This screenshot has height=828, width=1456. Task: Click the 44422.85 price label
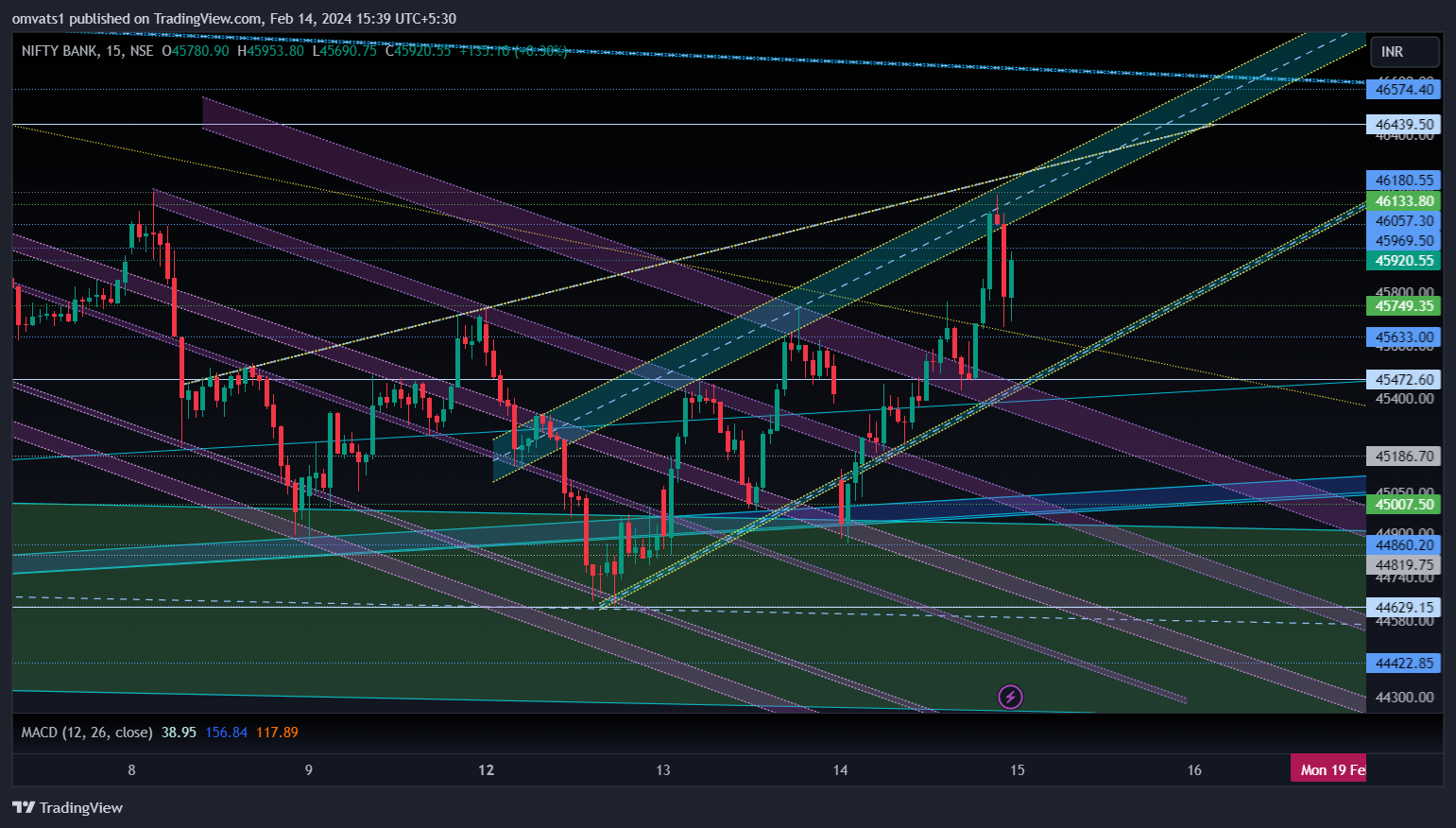1404,664
